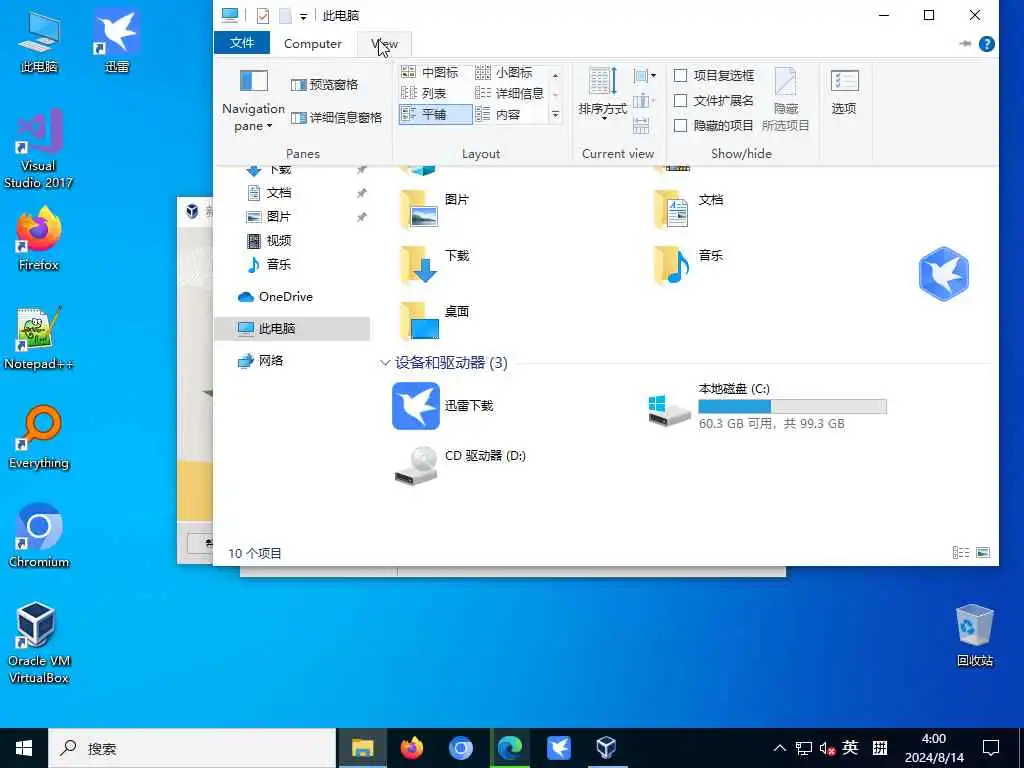Toggle the 详细信息窗格 details pane
Viewport: 1024px width, 768px height.
tap(336, 118)
